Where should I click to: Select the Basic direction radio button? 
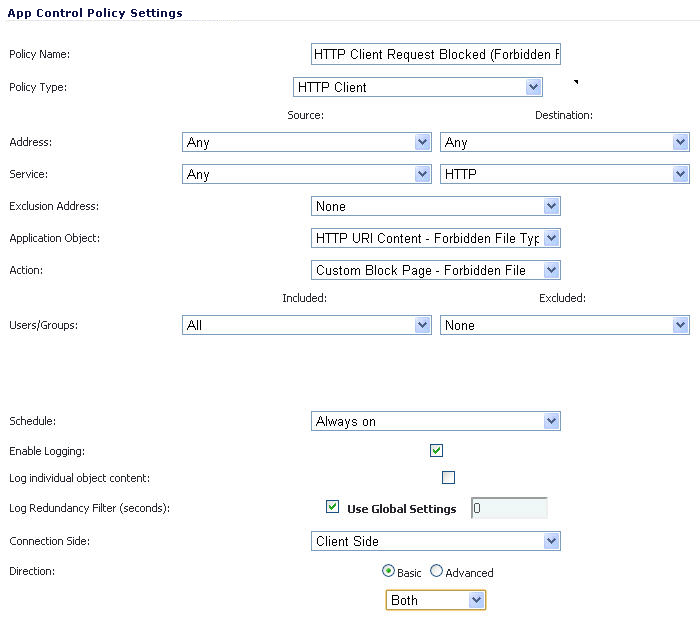pos(388,571)
